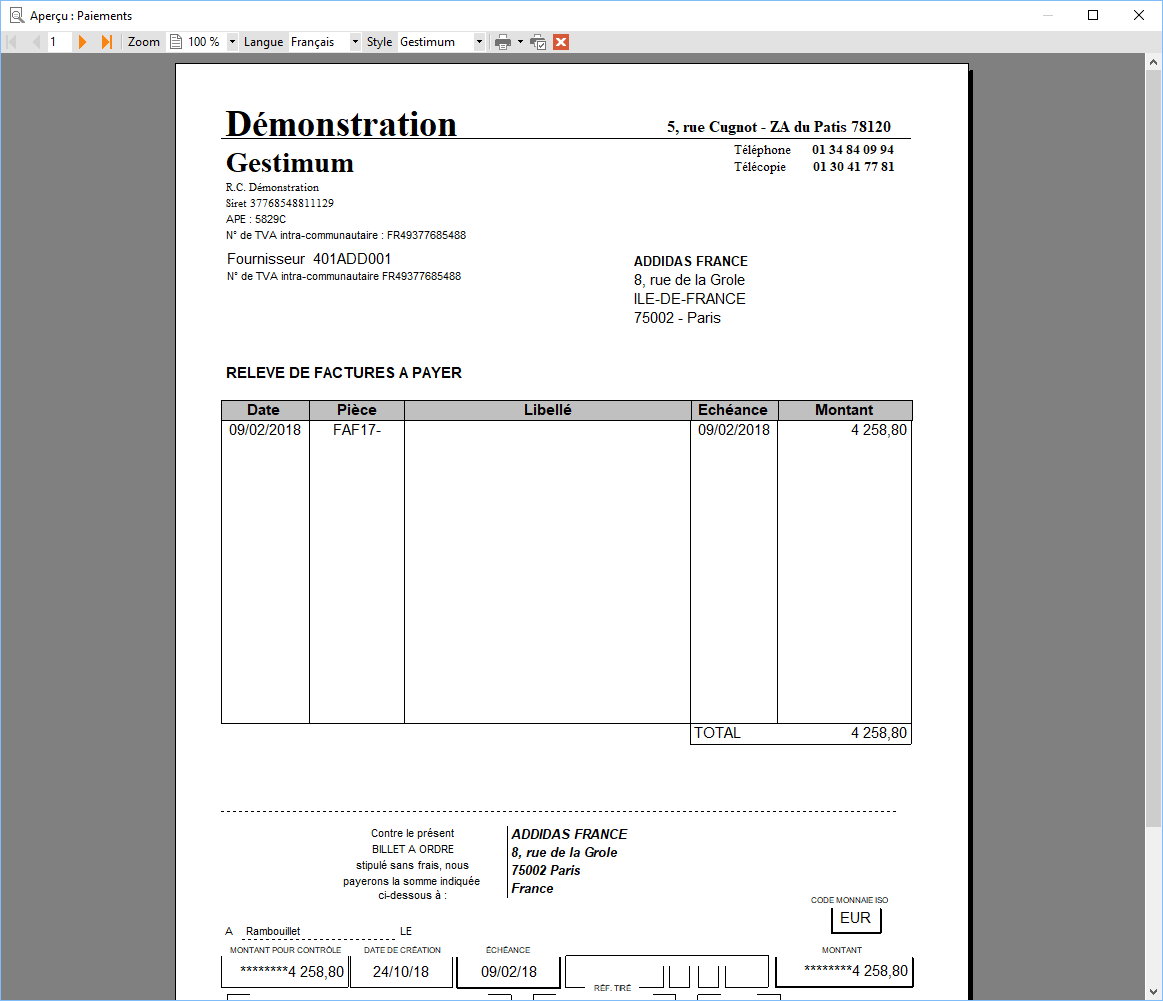Click the Aperçu window title icon
The image size is (1163, 1001).
(x=16, y=16)
